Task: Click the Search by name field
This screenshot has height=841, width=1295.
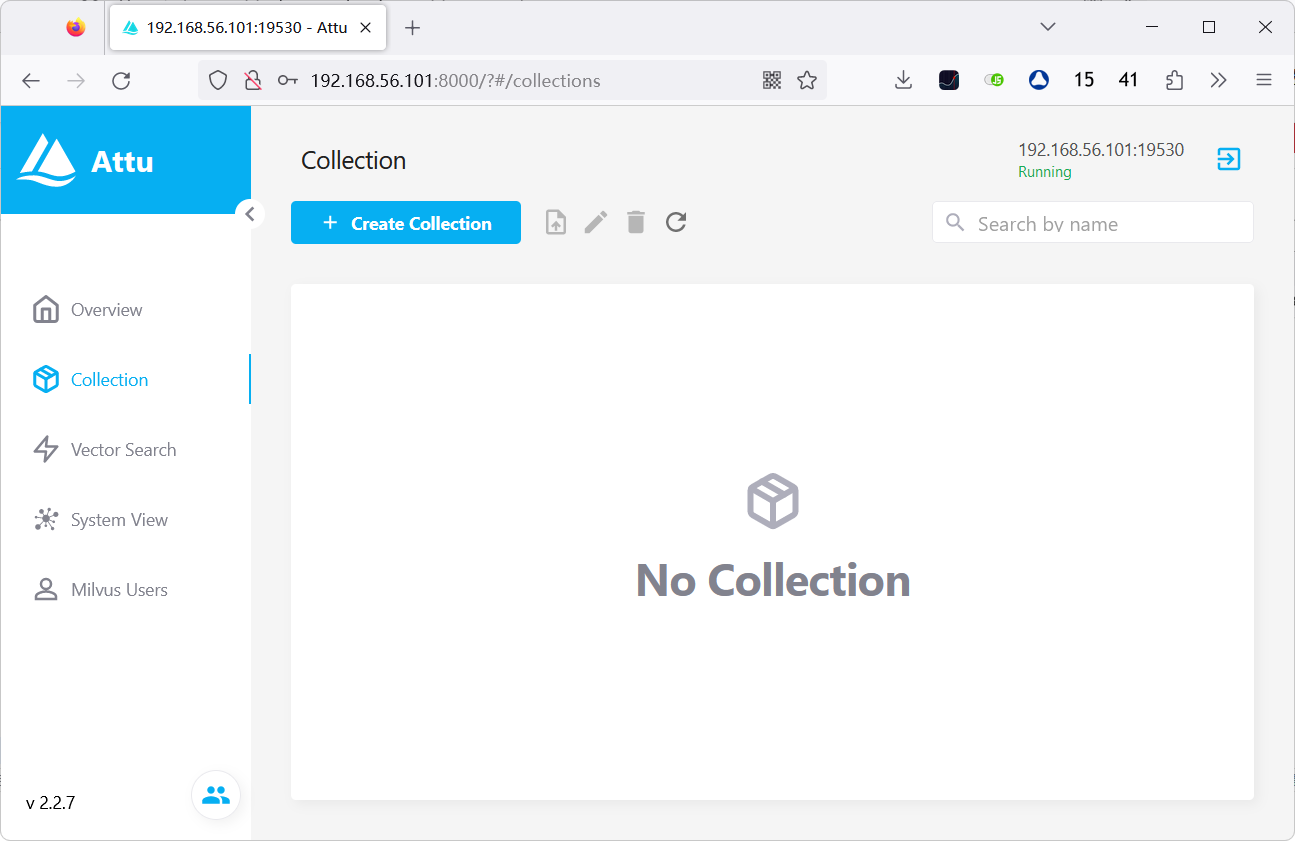Action: click(1093, 222)
